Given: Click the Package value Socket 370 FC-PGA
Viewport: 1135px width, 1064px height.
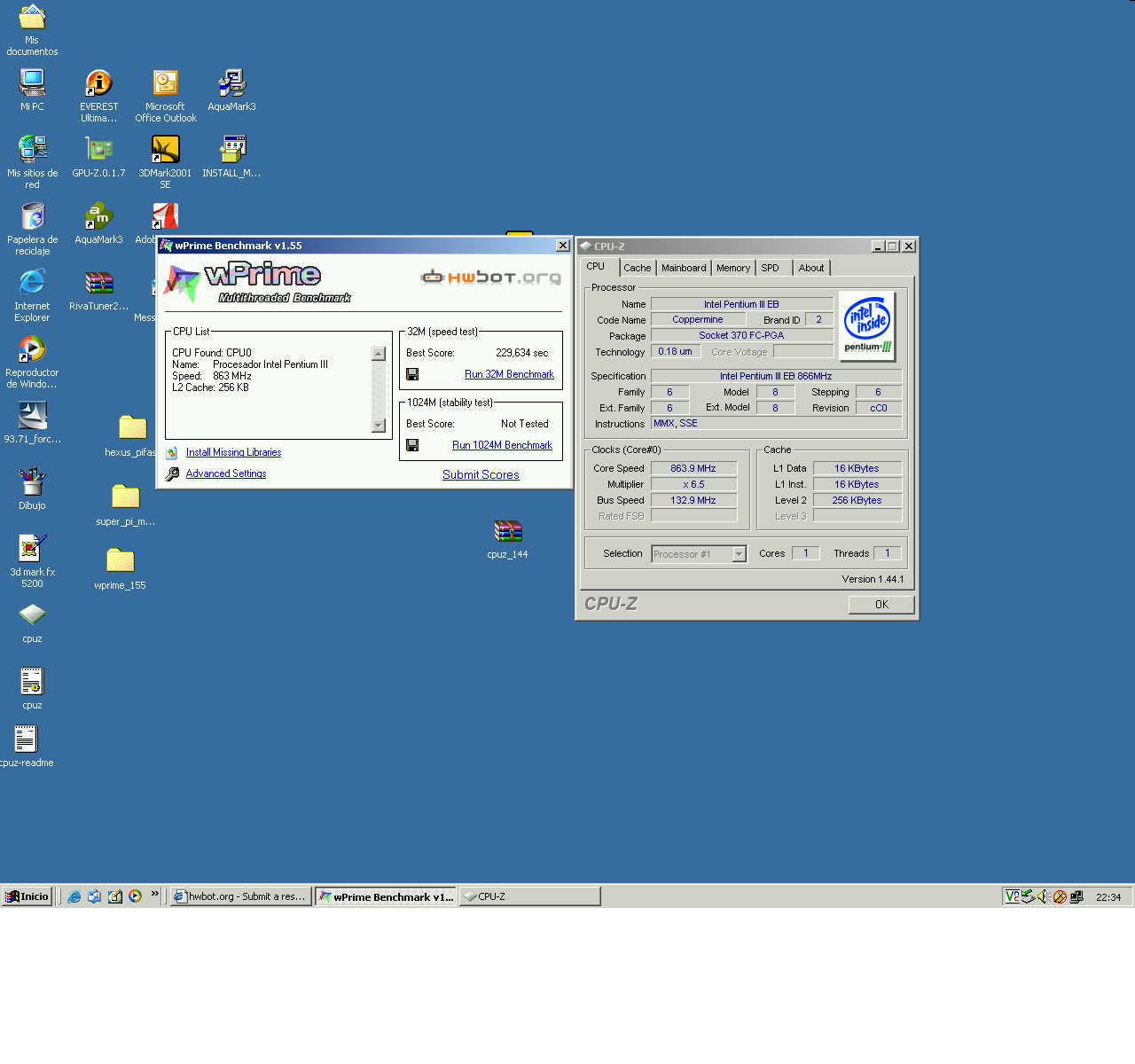Looking at the screenshot, I should click(x=741, y=335).
